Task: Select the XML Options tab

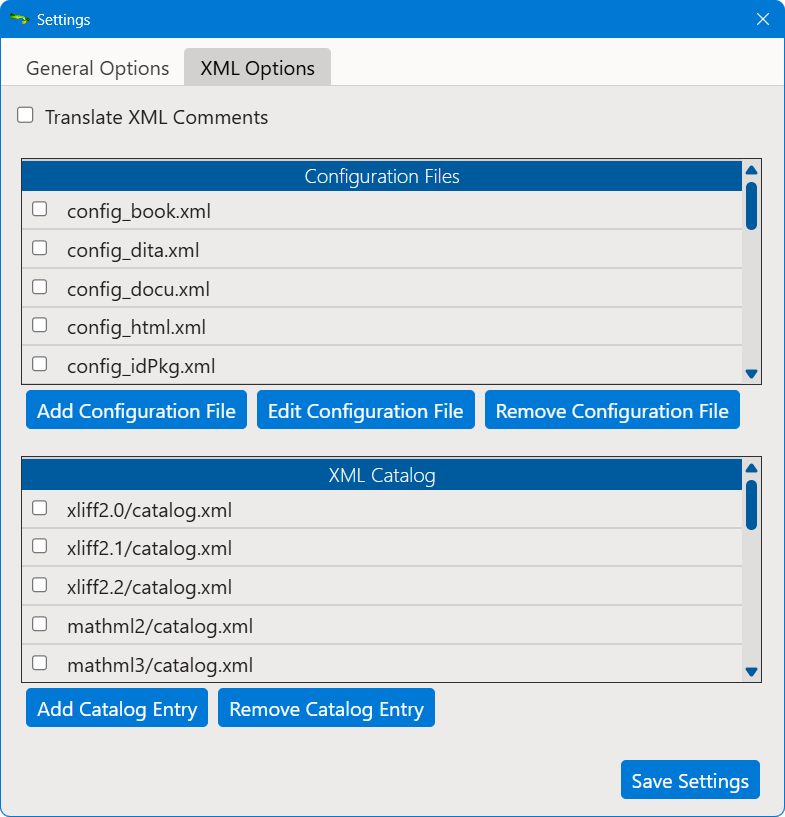Action: click(x=257, y=68)
